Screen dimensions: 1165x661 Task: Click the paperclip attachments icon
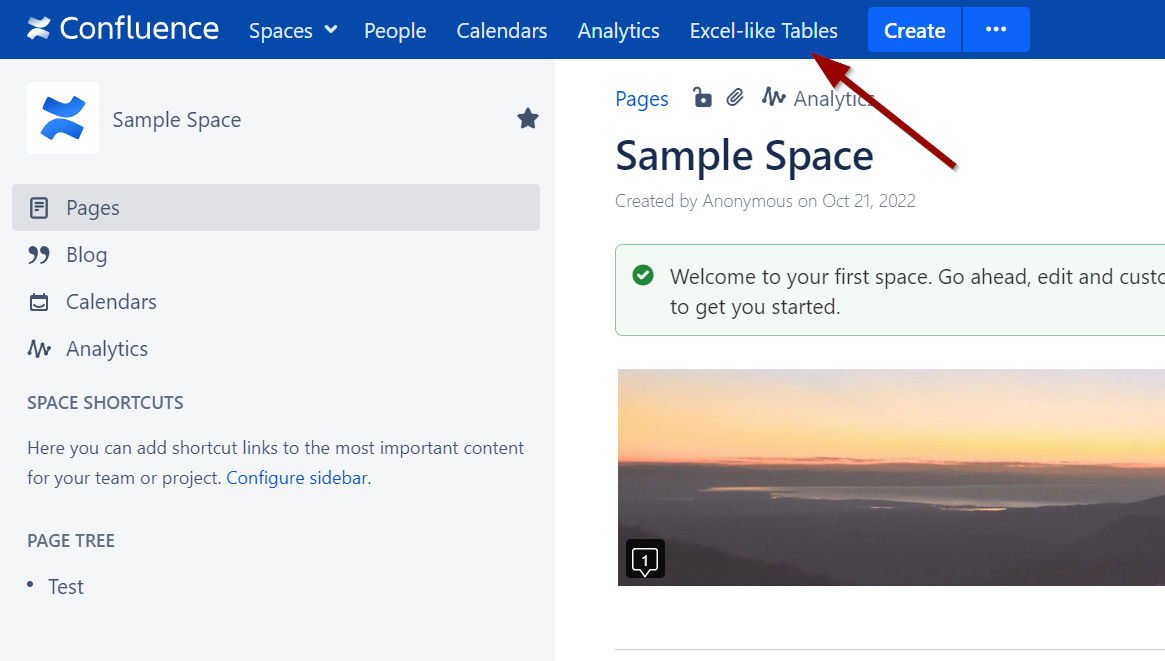735,97
